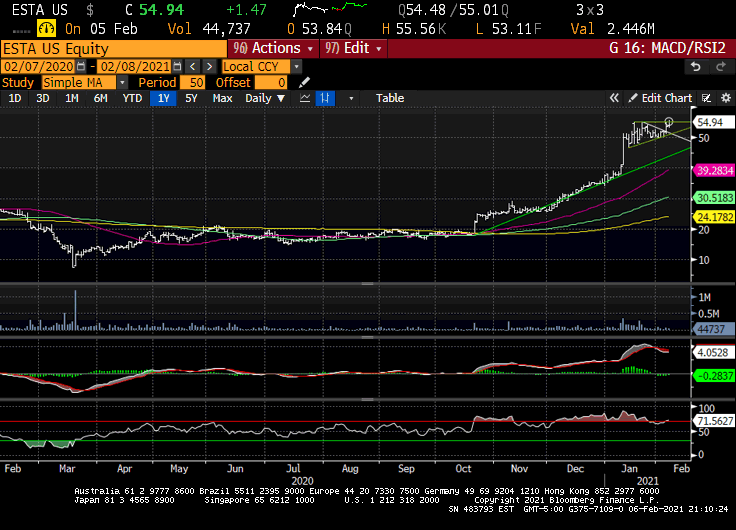Open chart type options dropdown arrow

(x=351, y=99)
